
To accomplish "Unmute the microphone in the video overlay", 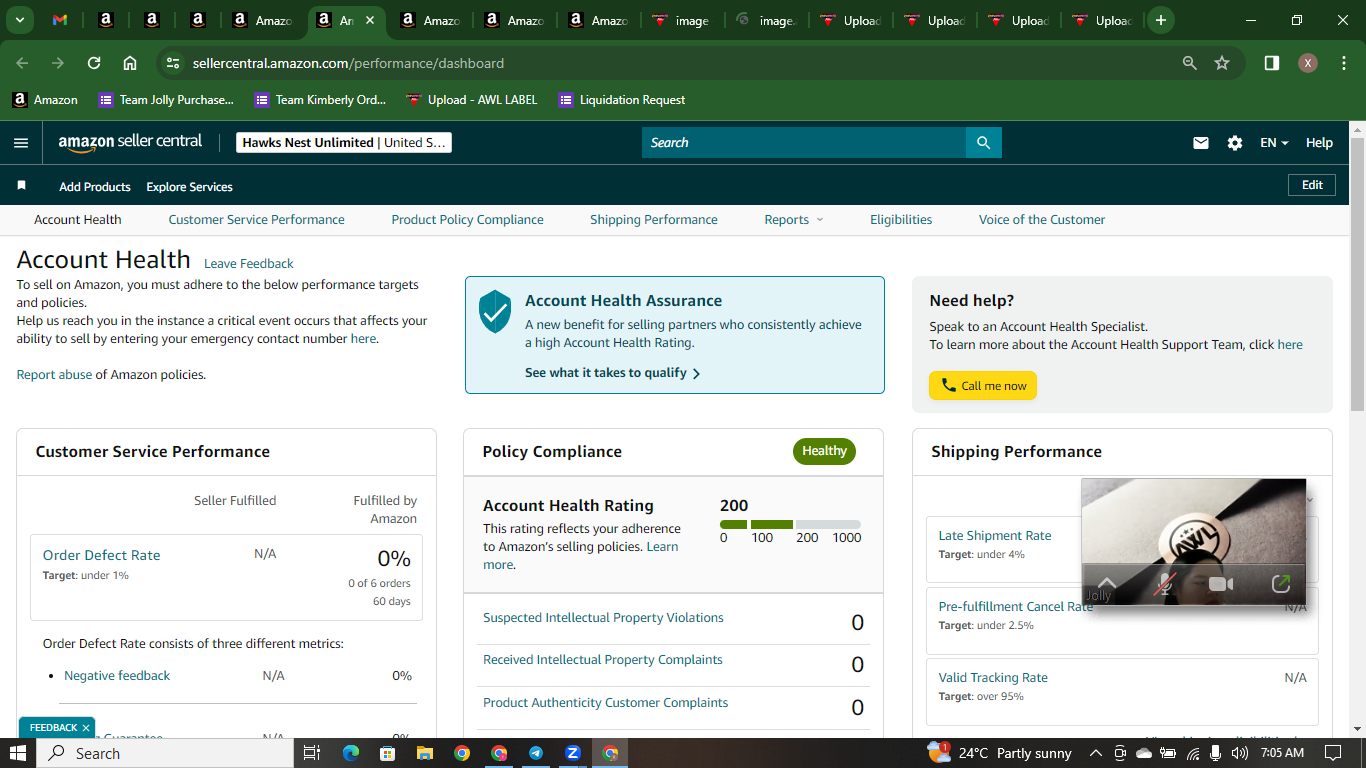I will 1164,584.
